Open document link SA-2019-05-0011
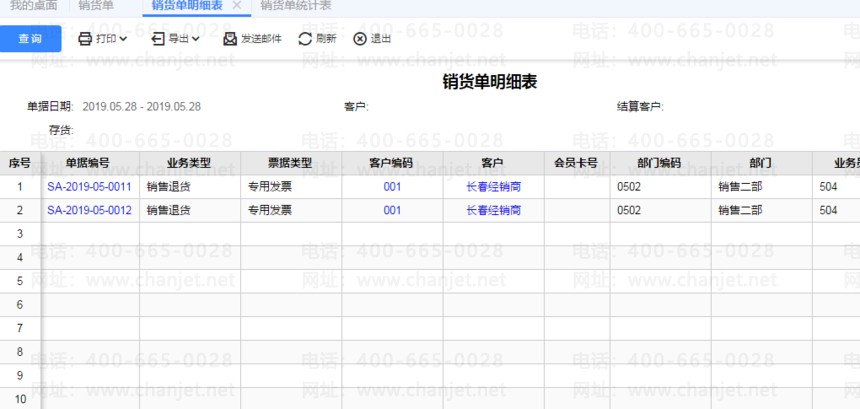 tap(89, 187)
